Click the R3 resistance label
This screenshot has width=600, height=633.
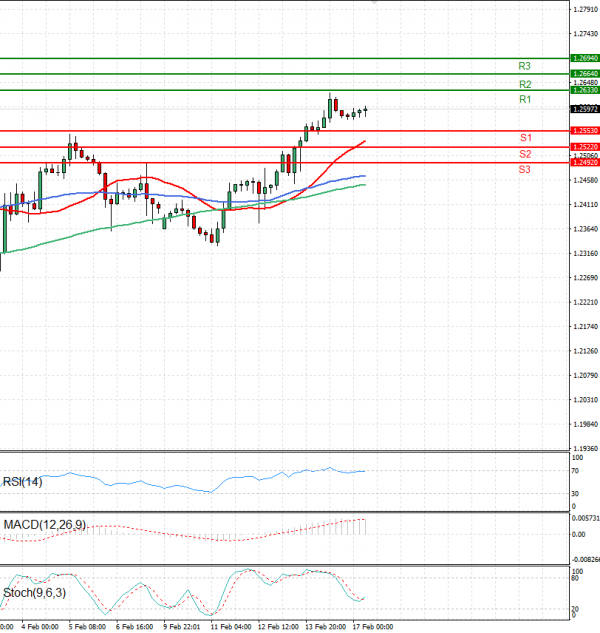point(524,66)
